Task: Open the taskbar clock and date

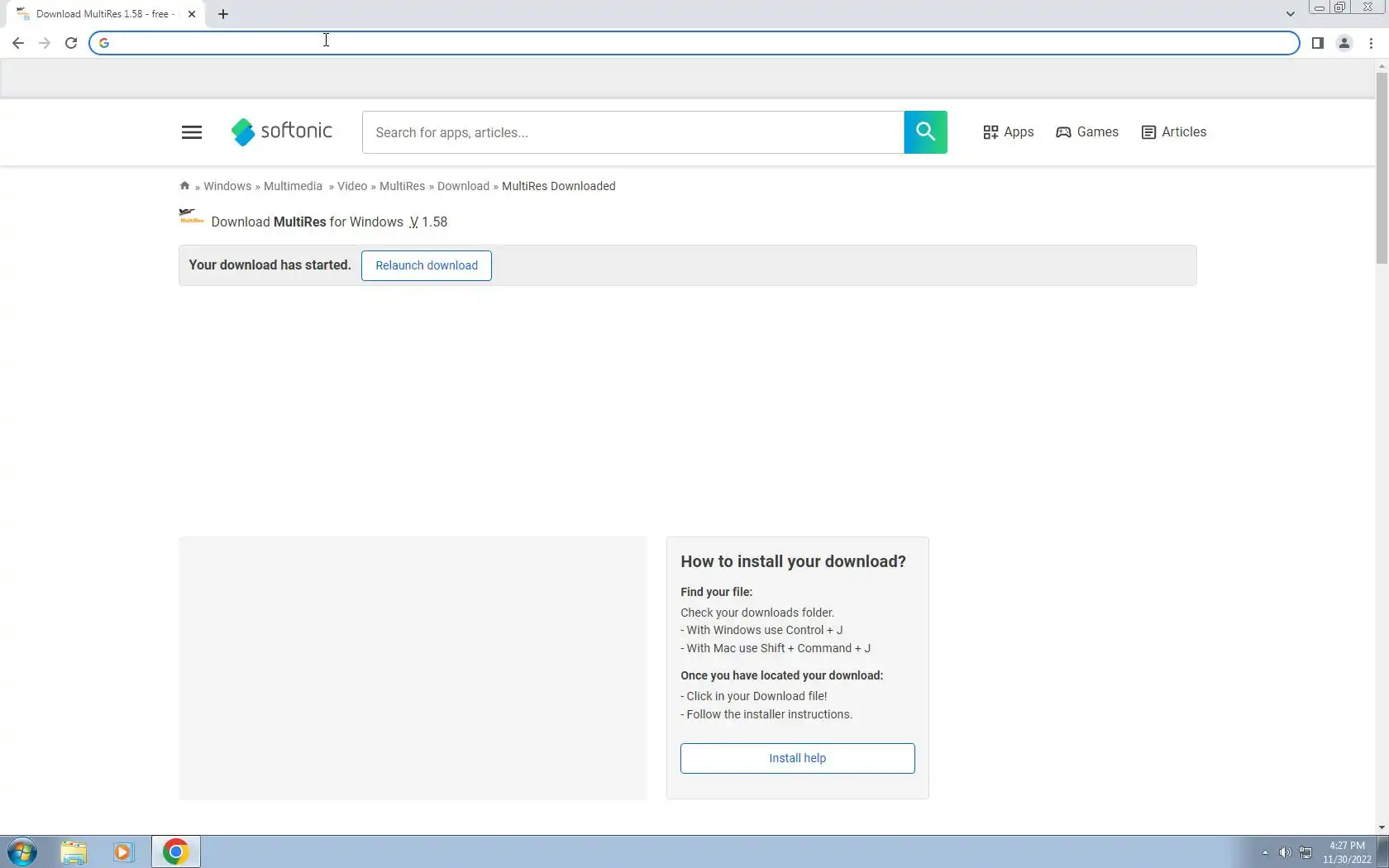Action: tap(1347, 852)
